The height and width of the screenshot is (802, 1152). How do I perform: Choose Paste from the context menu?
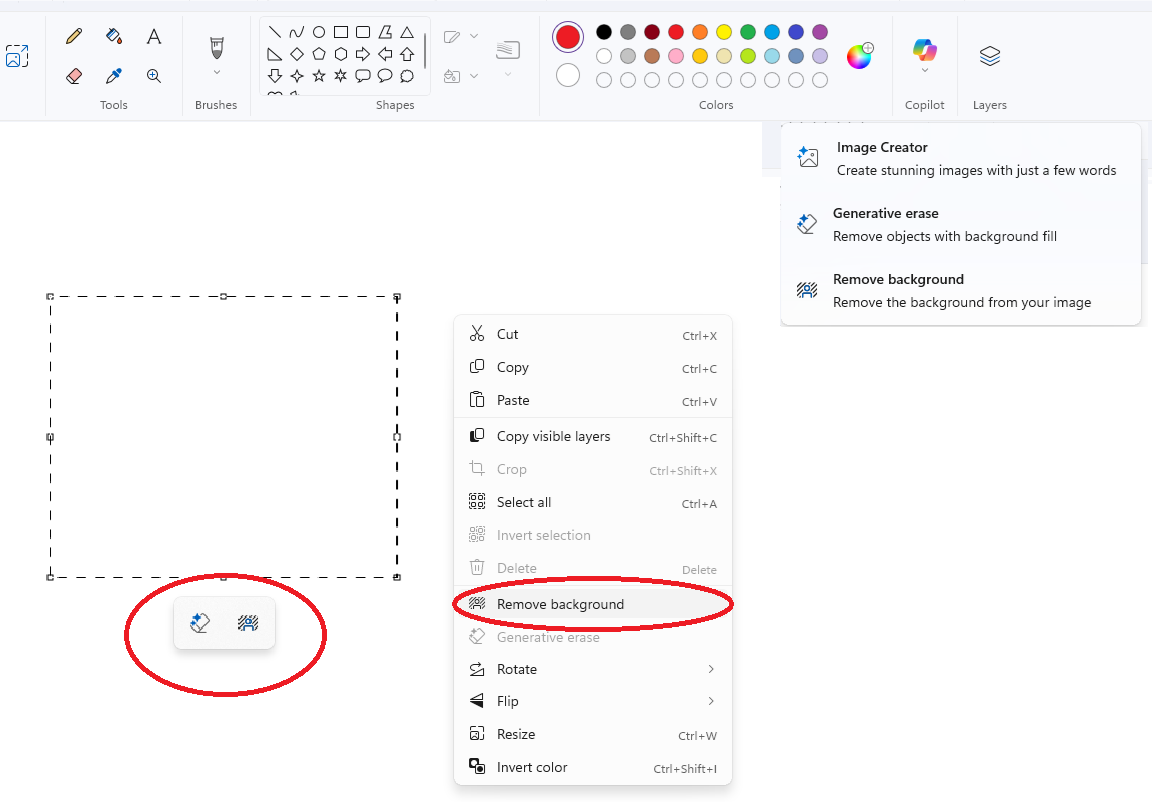pos(593,400)
